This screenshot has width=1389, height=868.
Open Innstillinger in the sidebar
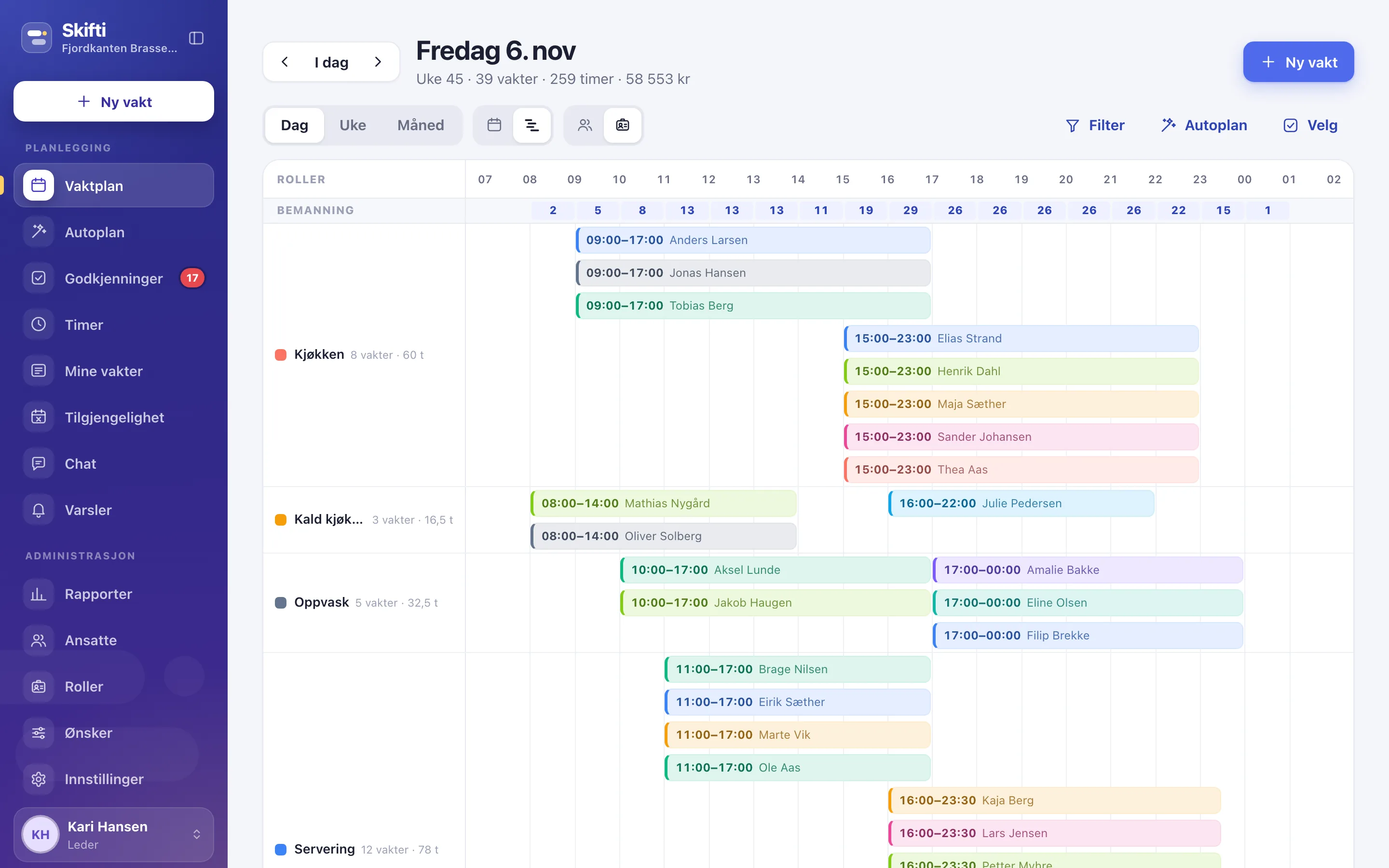pos(114,779)
